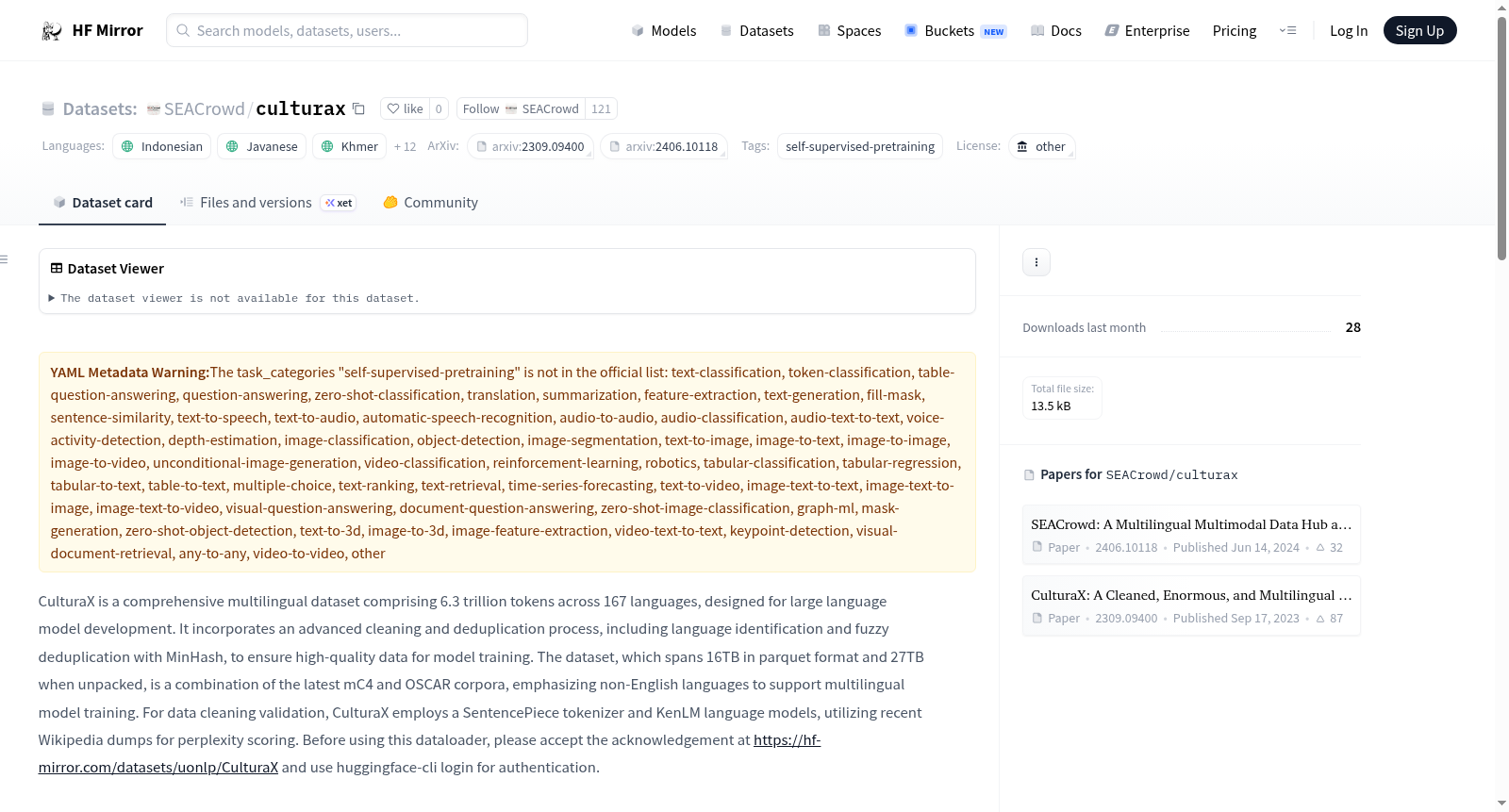Open the Models page
Image resolution: width=1509 pixels, height=812 pixels.
pyautogui.click(x=664, y=30)
